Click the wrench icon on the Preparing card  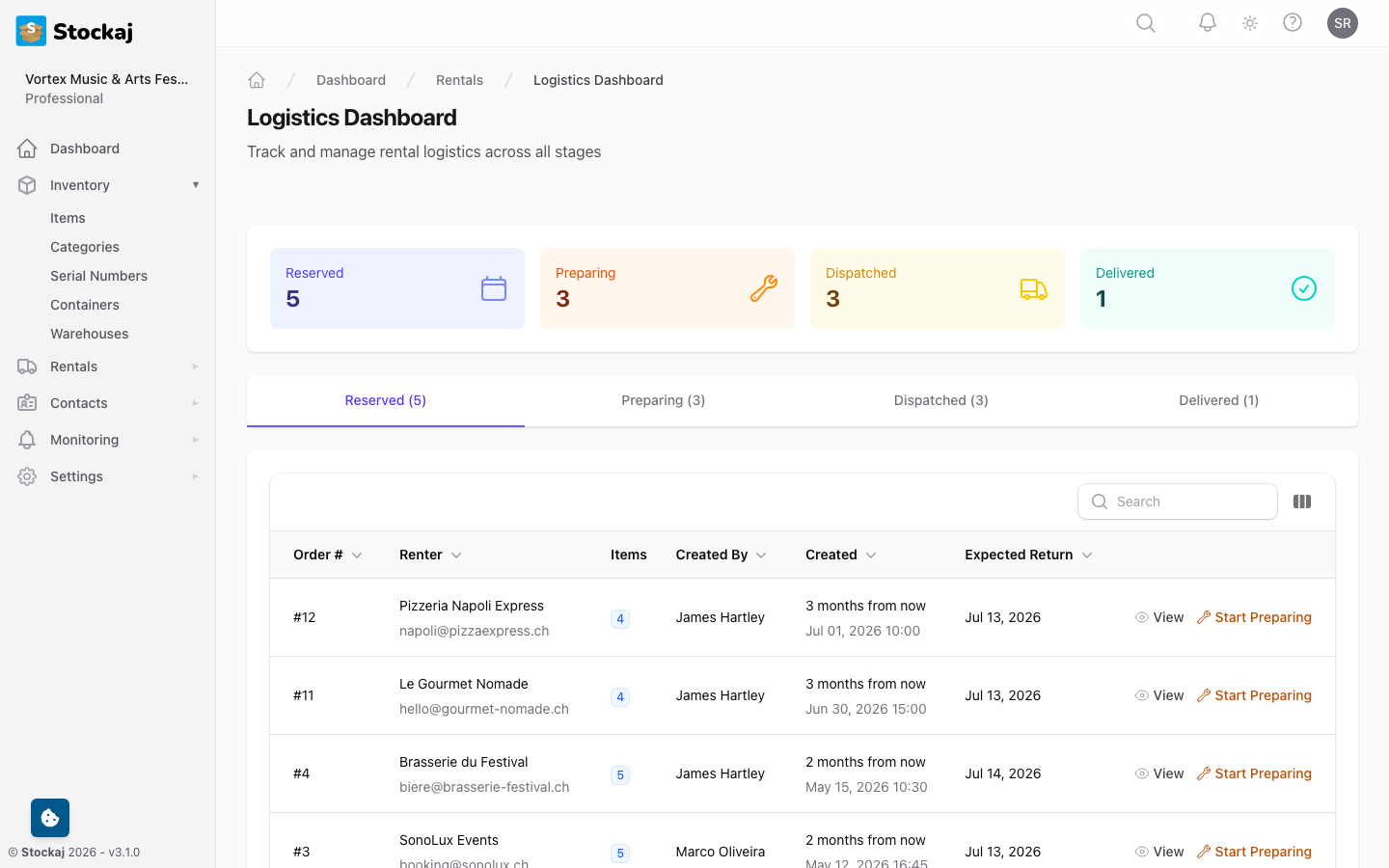764,288
